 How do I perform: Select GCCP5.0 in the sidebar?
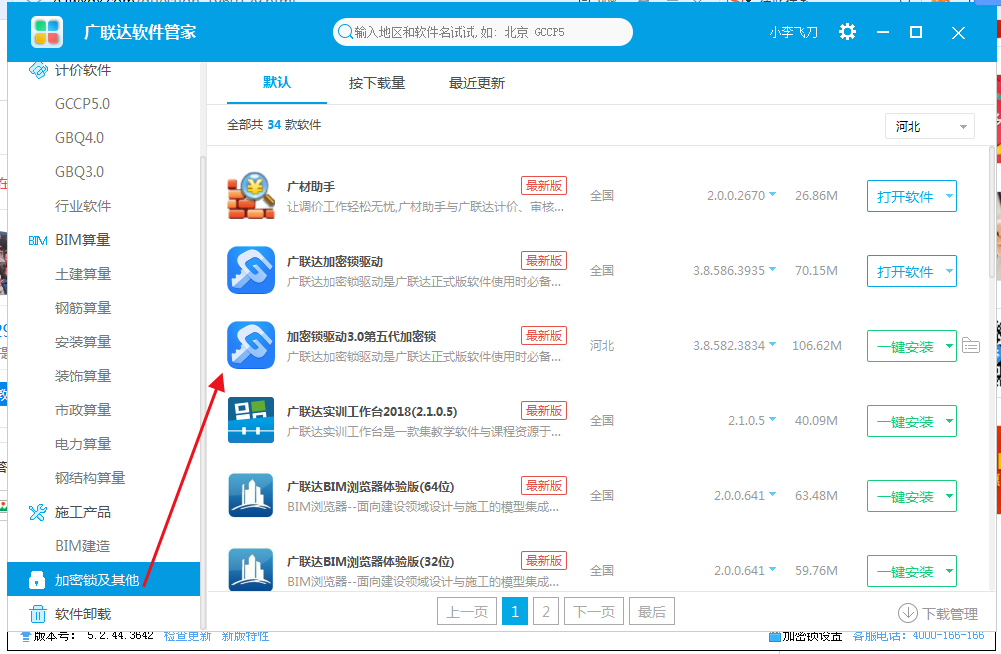pos(82,103)
